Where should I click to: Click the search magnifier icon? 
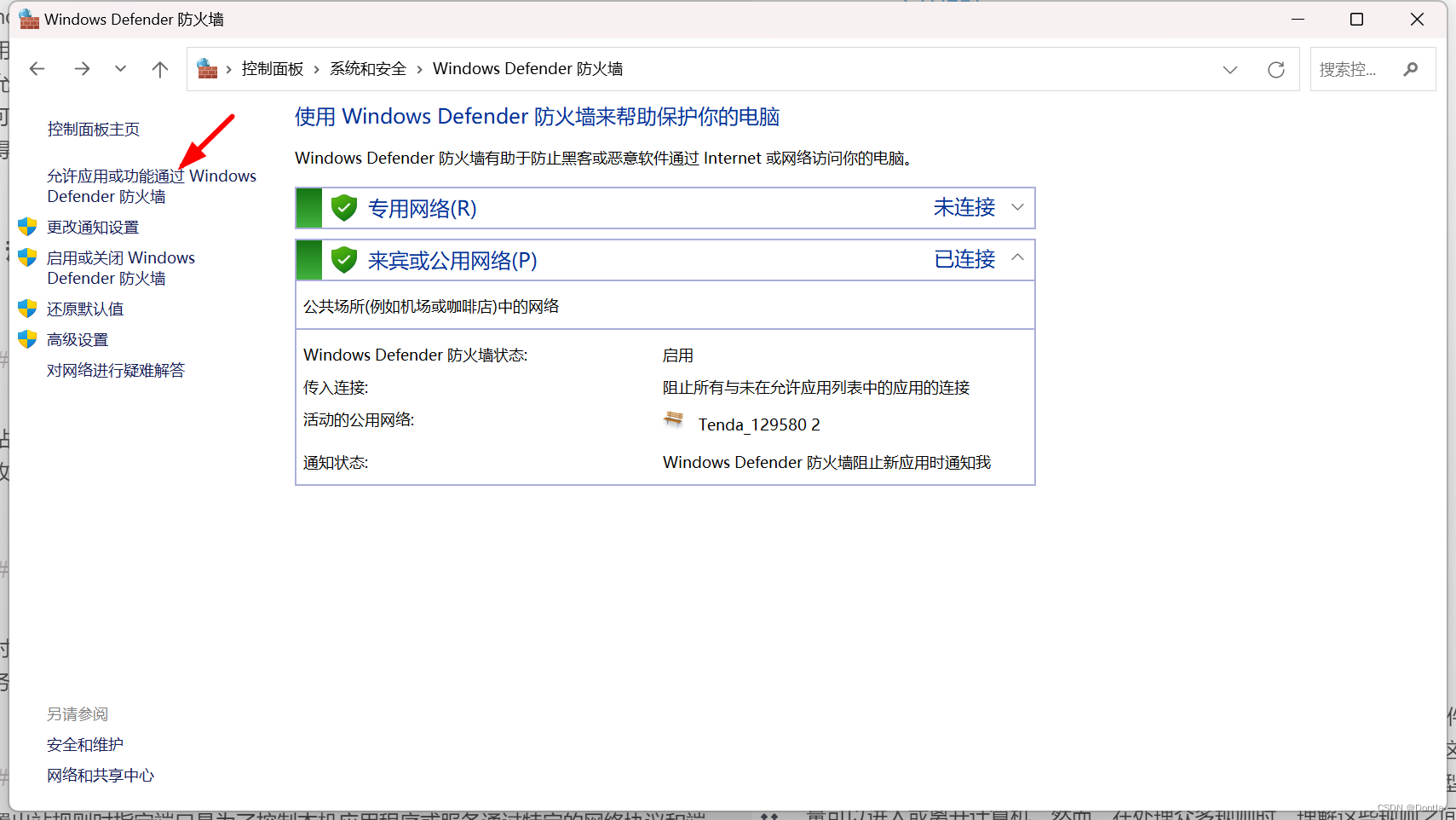tap(1411, 69)
